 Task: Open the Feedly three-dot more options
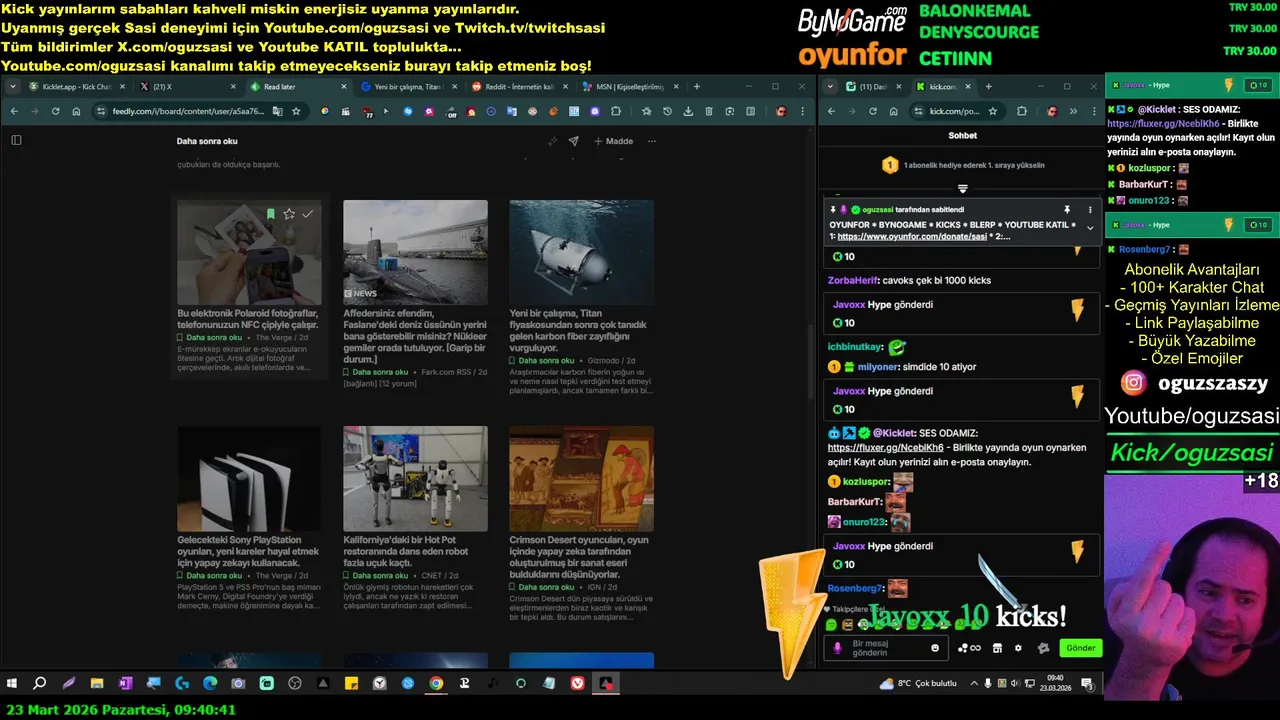pyautogui.click(x=652, y=141)
